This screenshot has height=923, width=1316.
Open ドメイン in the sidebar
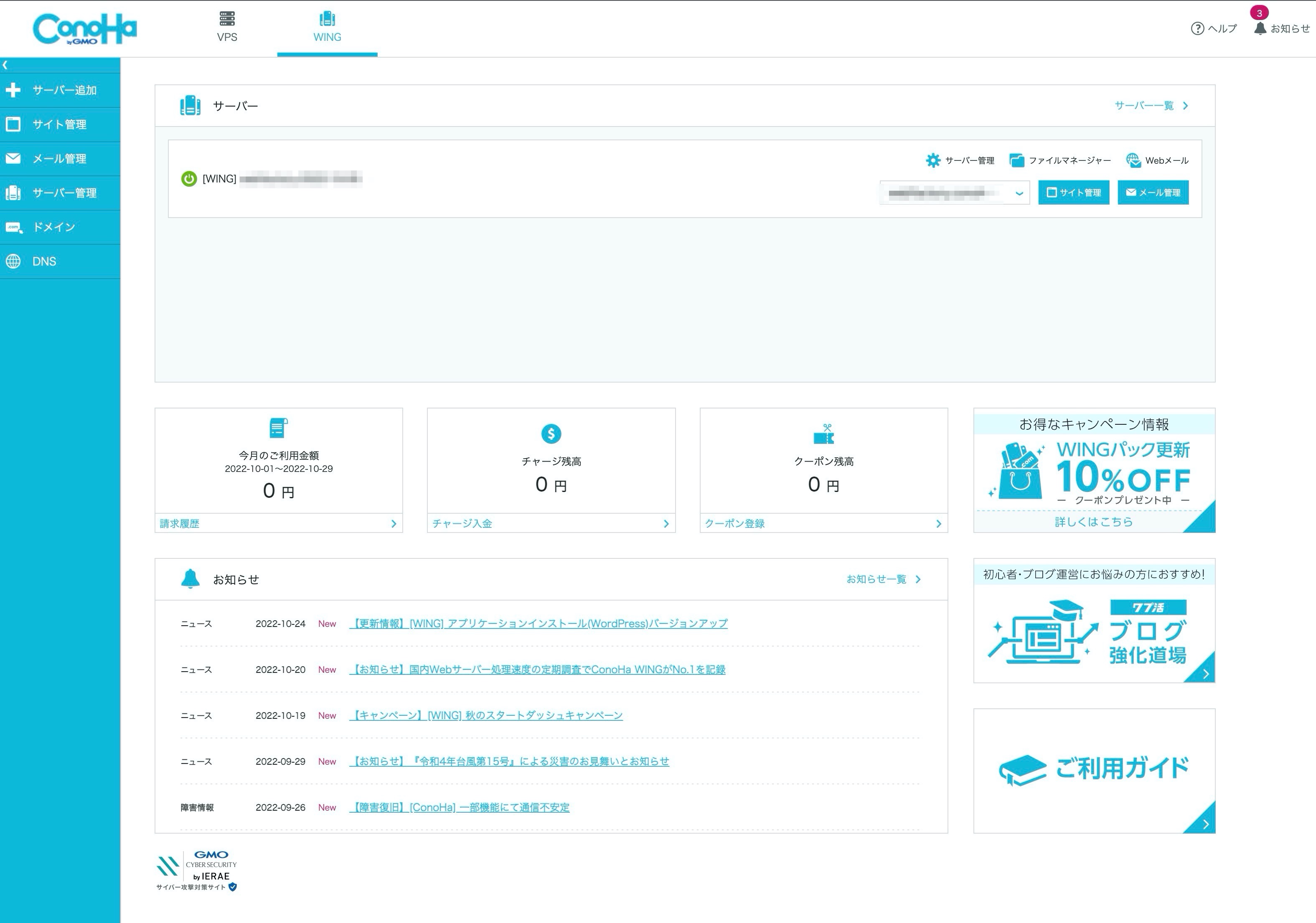click(x=60, y=227)
